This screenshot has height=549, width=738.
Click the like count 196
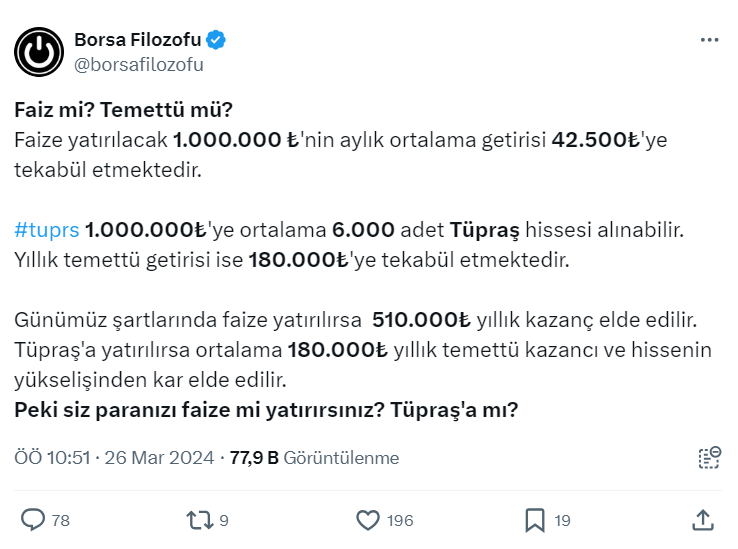pos(401,520)
